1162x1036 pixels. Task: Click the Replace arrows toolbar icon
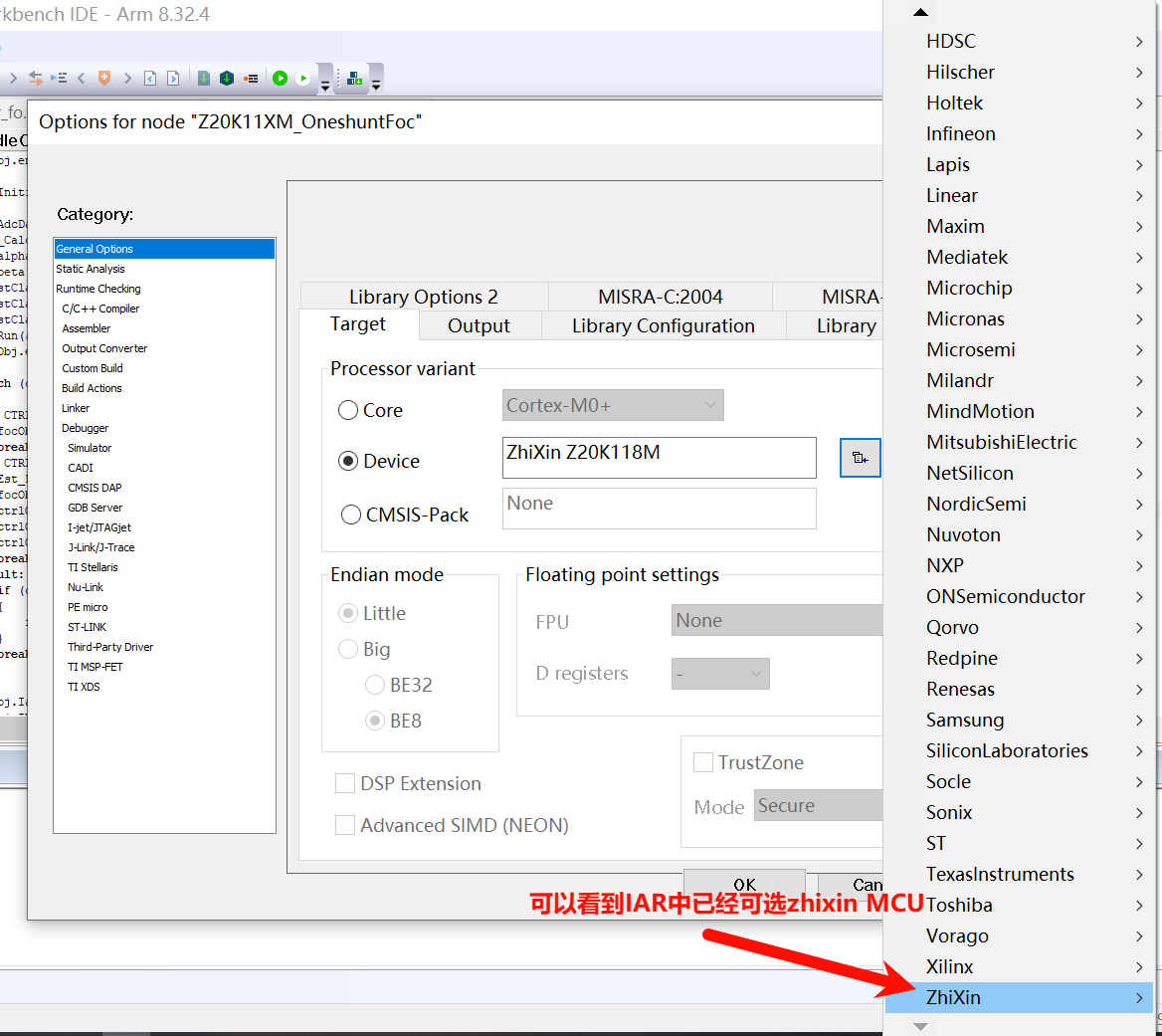tap(36, 78)
